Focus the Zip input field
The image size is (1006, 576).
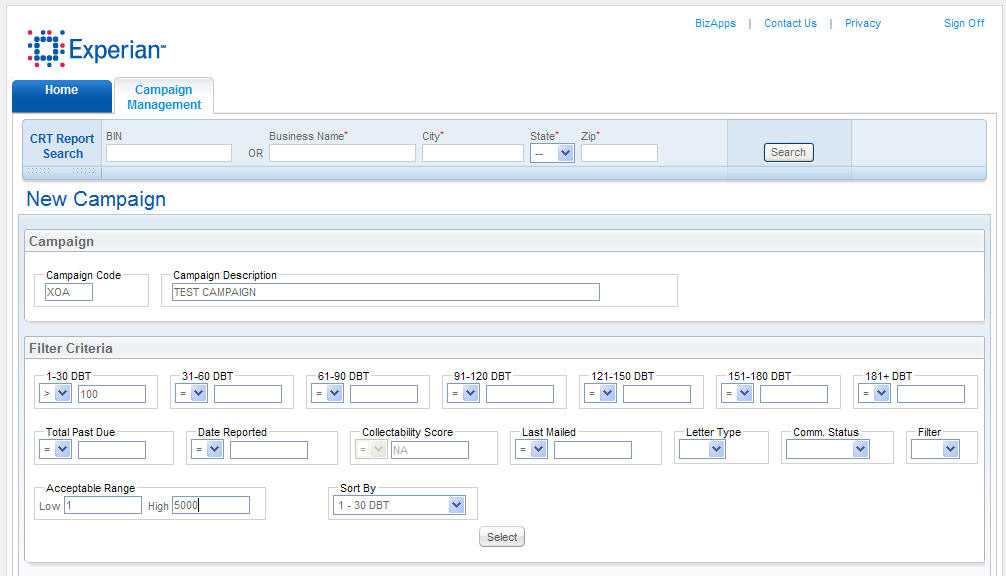619,153
